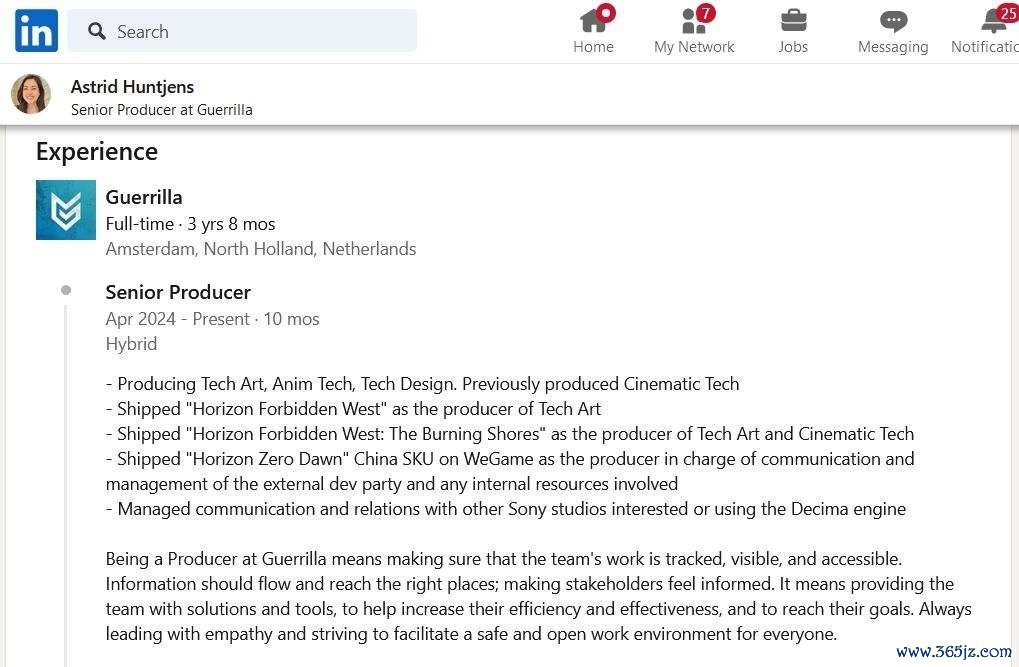Screen dimensions: 1019x667
Task: Select the Messaging menu label
Action: click(x=893, y=47)
